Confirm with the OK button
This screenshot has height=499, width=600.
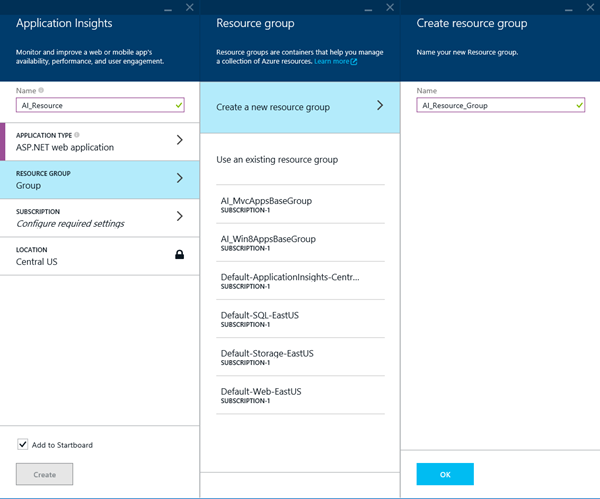tap(445, 474)
